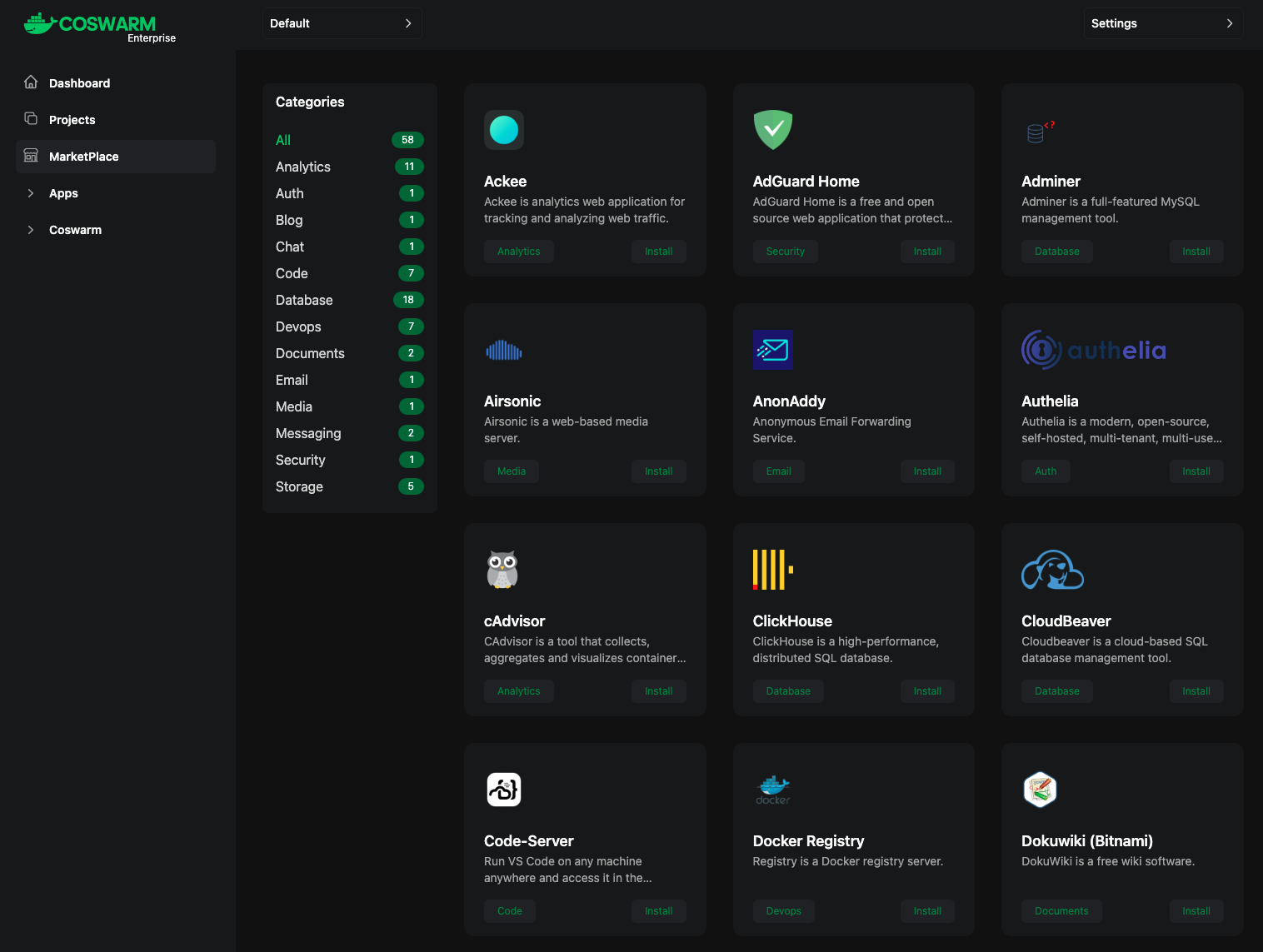
Task: Install Code-Server
Action: click(x=659, y=911)
